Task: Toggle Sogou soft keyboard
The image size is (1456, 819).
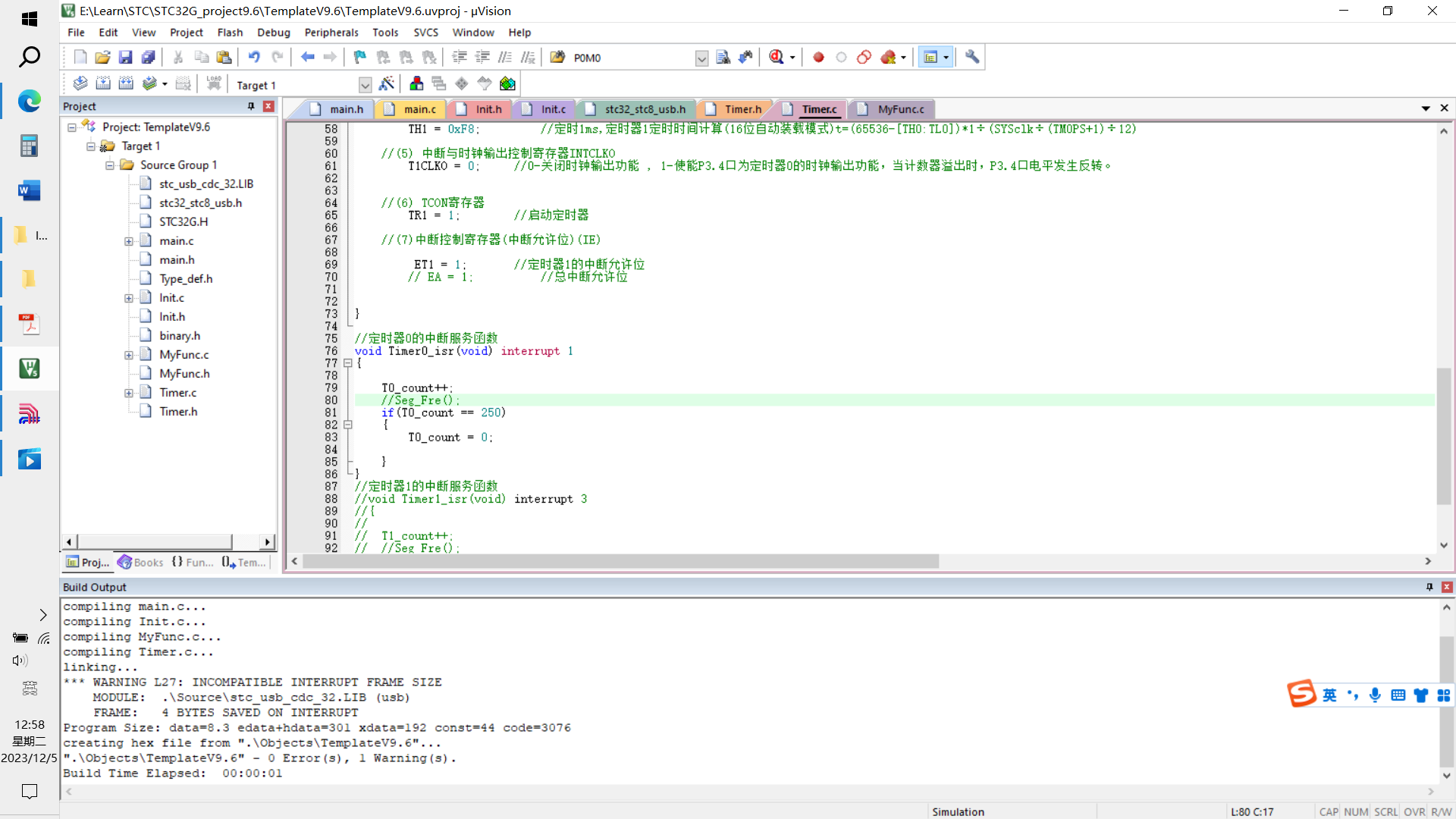Action: tap(1398, 695)
